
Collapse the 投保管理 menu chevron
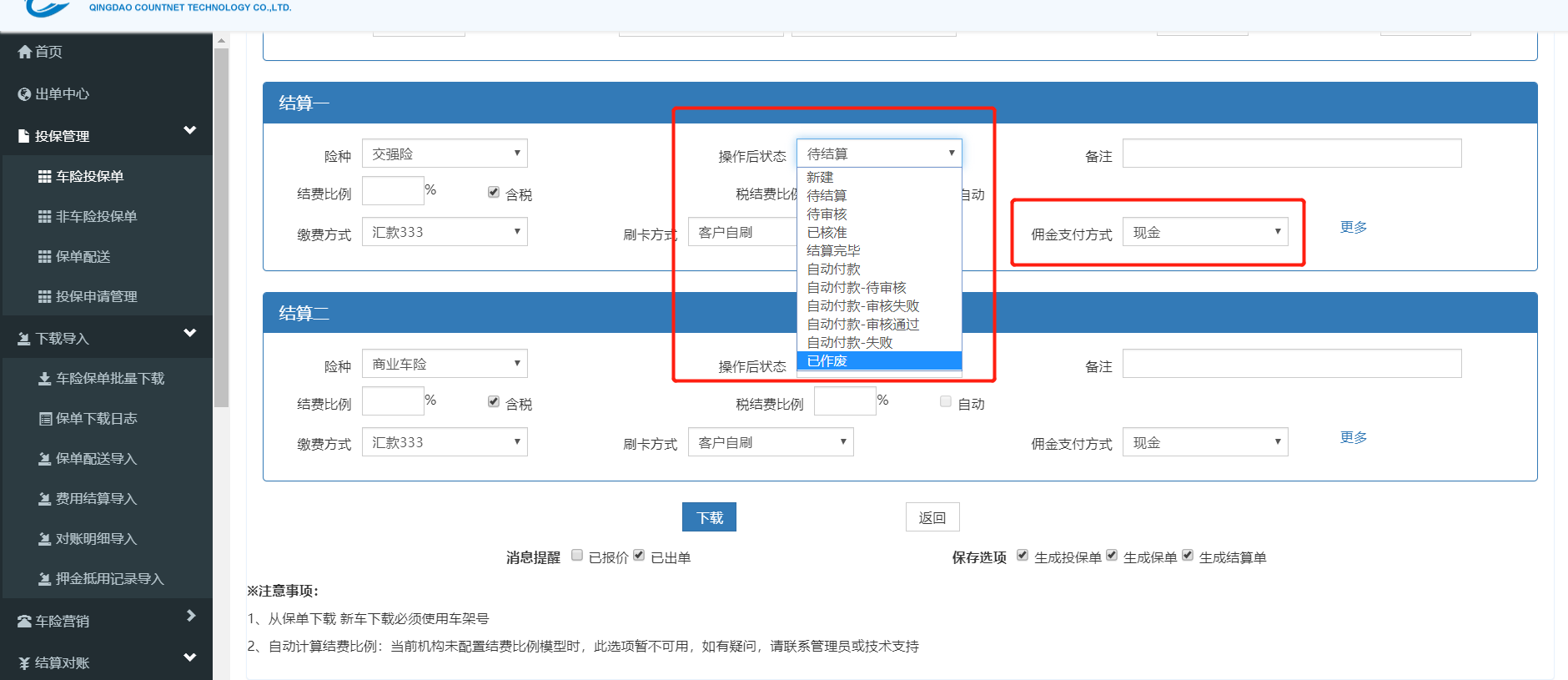tap(190, 130)
